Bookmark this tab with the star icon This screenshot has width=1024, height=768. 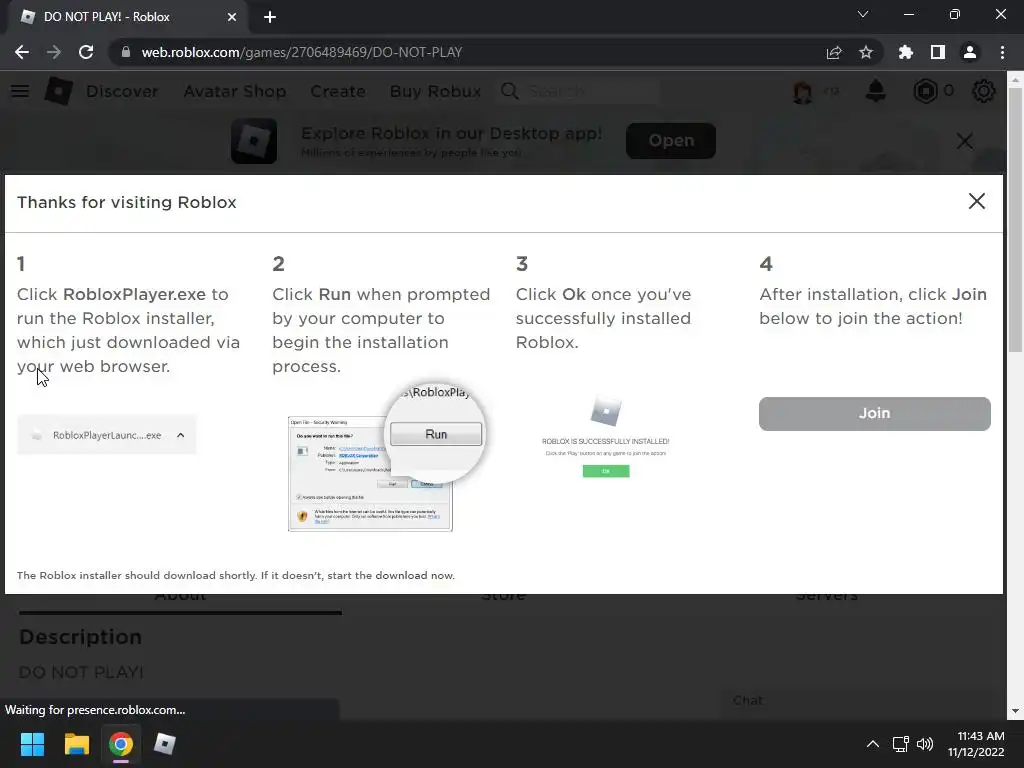(x=866, y=52)
